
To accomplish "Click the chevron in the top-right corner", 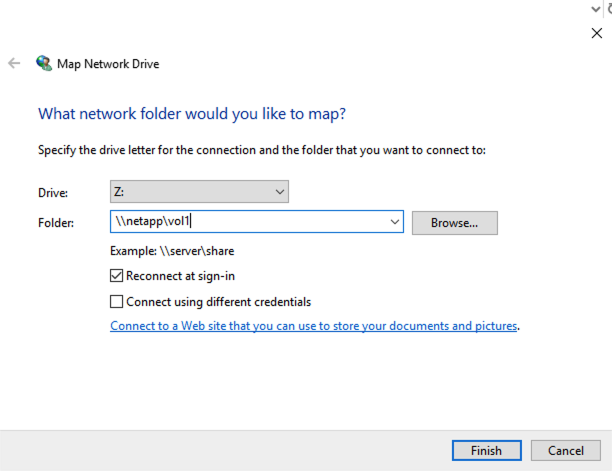I will (597, 8).
